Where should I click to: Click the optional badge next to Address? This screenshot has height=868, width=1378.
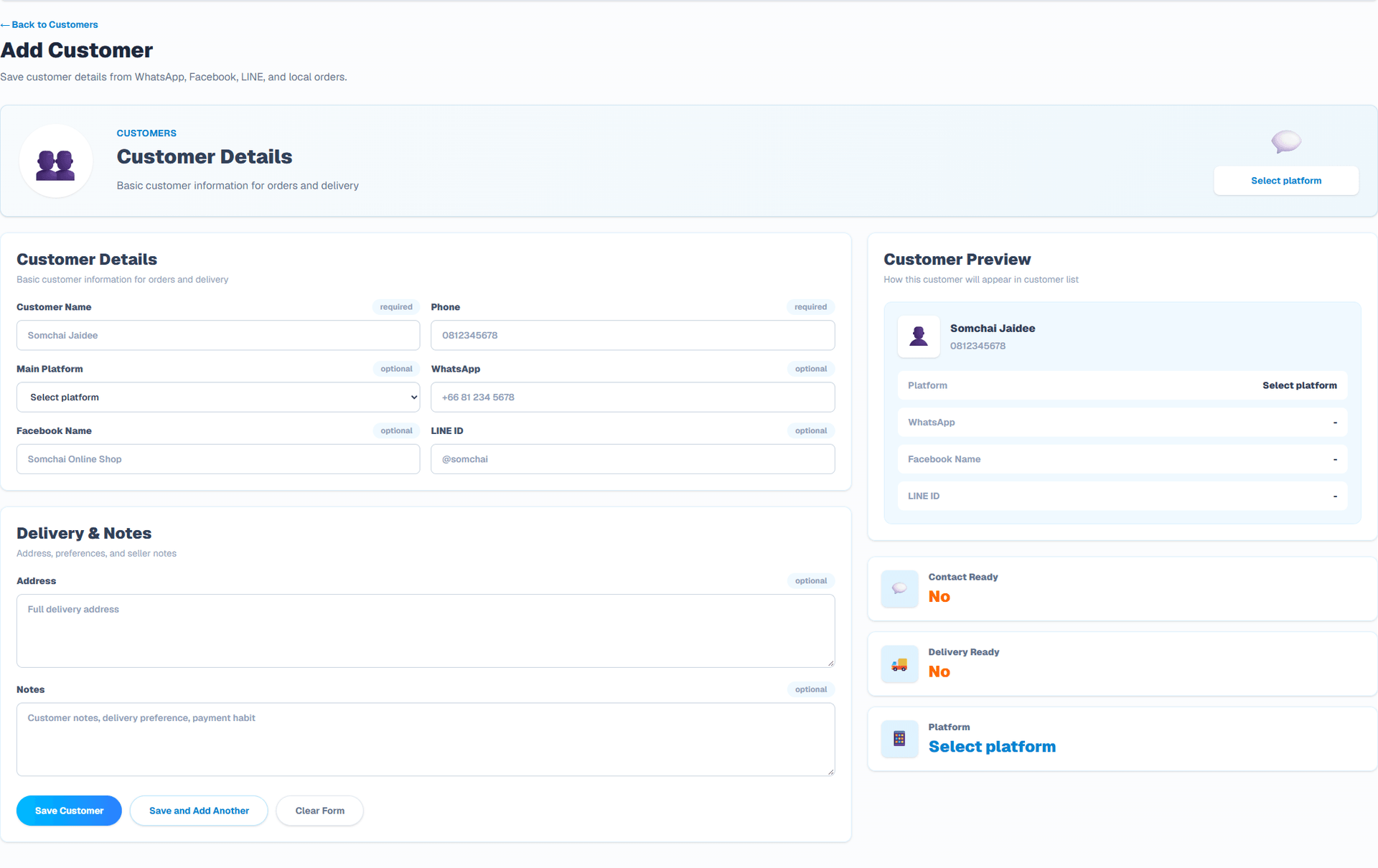click(811, 581)
